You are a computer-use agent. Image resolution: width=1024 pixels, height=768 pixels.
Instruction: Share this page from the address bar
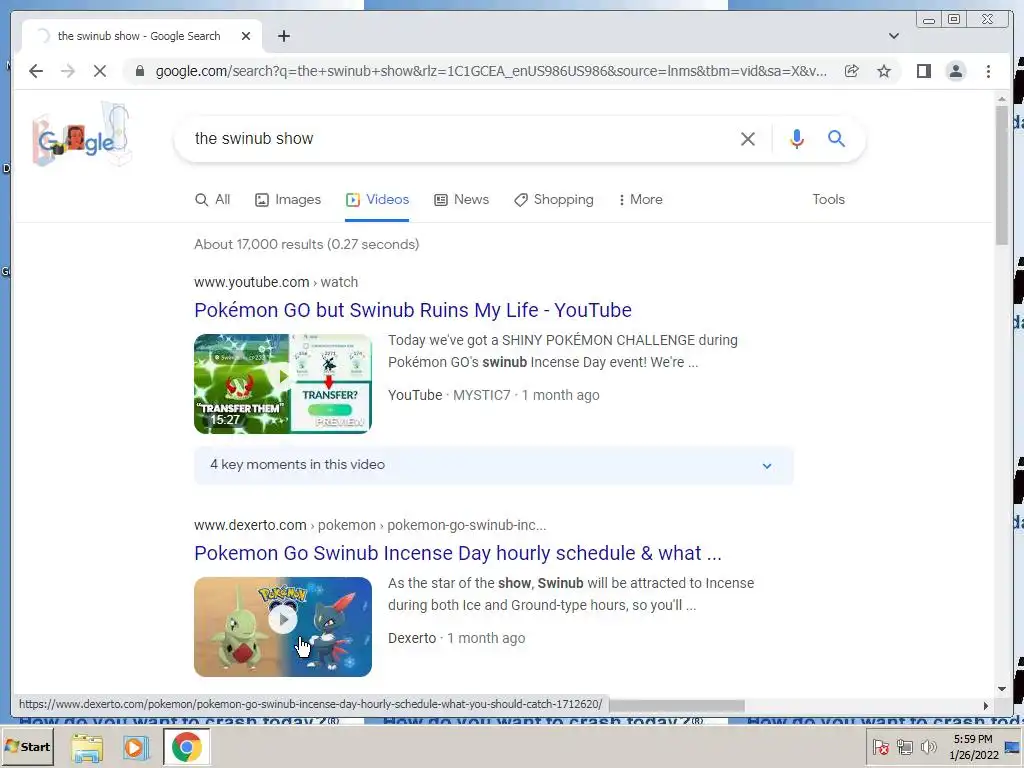click(x=852, y=71)
